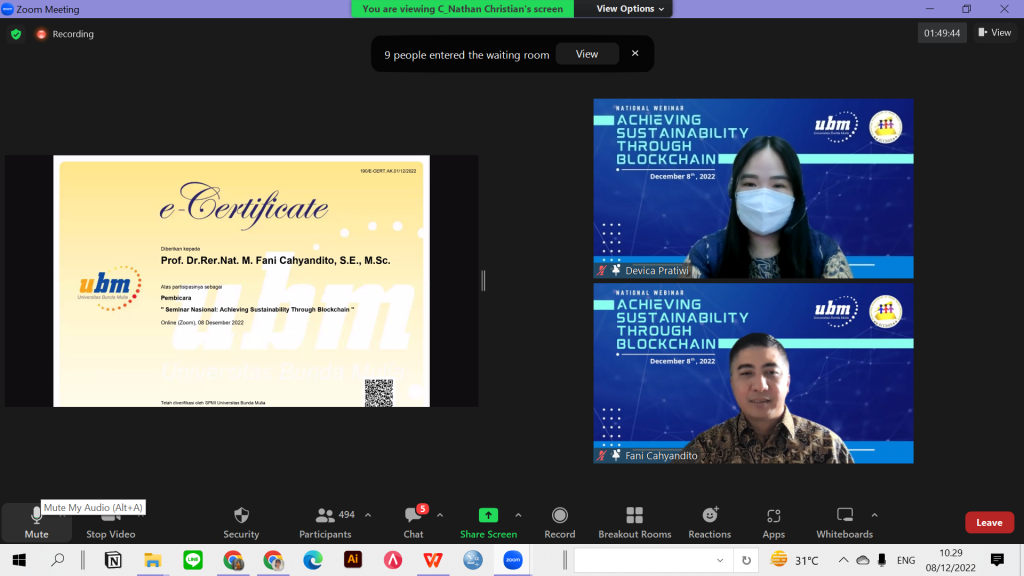The width and height of the screenshot is (1024, 576).
Task: Click the weather 31°C widget
Action: pos(794,560)
